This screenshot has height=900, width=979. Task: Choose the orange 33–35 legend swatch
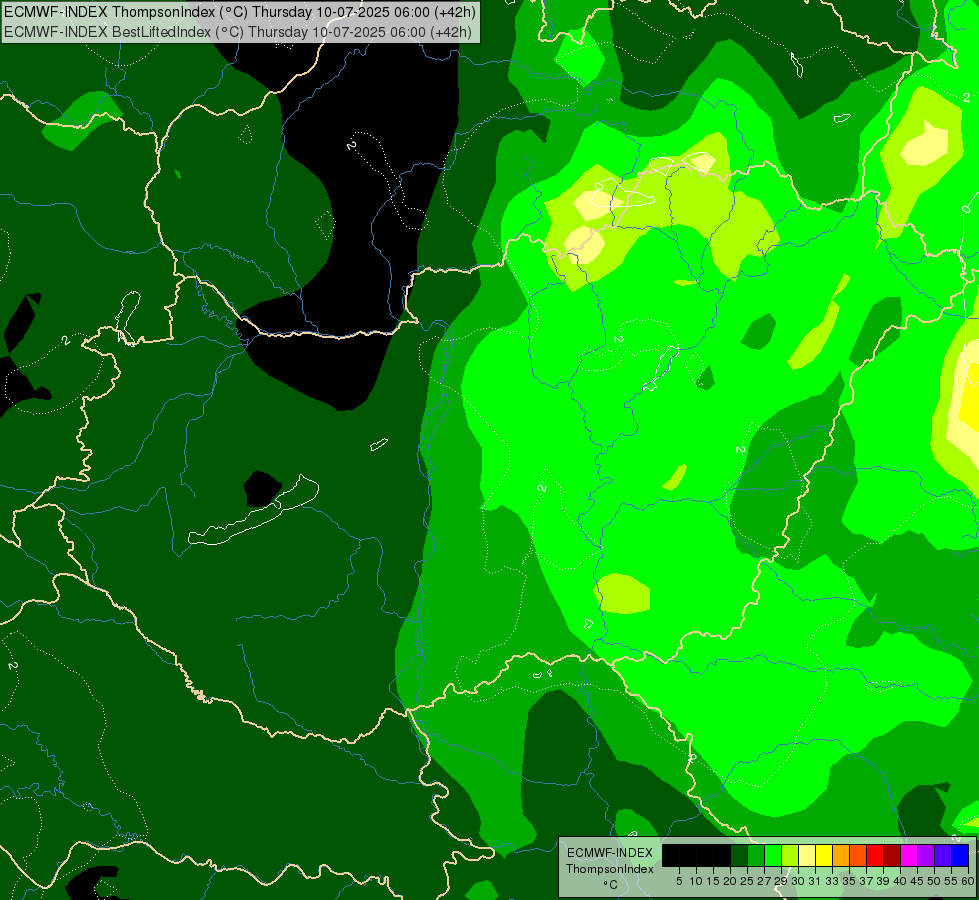pyautogui.click(x=841, y=855)
